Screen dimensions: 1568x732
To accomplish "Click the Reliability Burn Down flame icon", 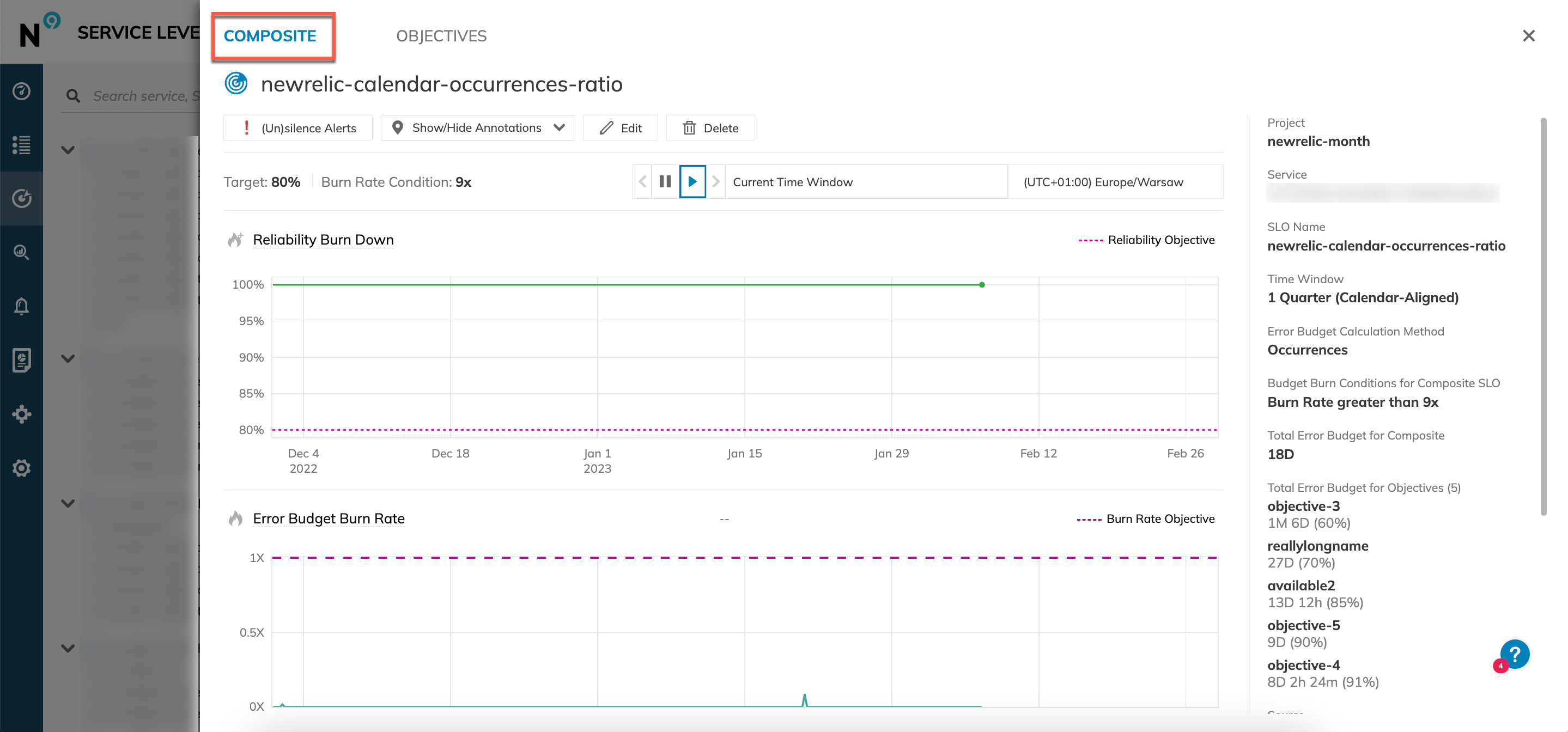I will pyautogui.click(x=235, y=240).
